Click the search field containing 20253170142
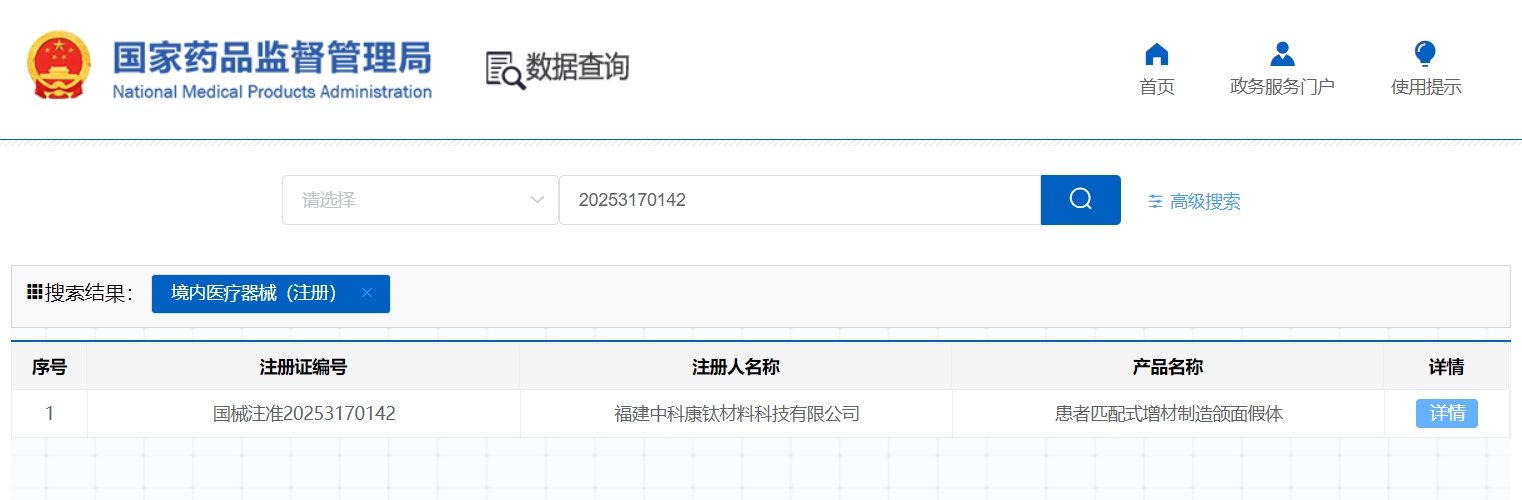 point(799,200)
